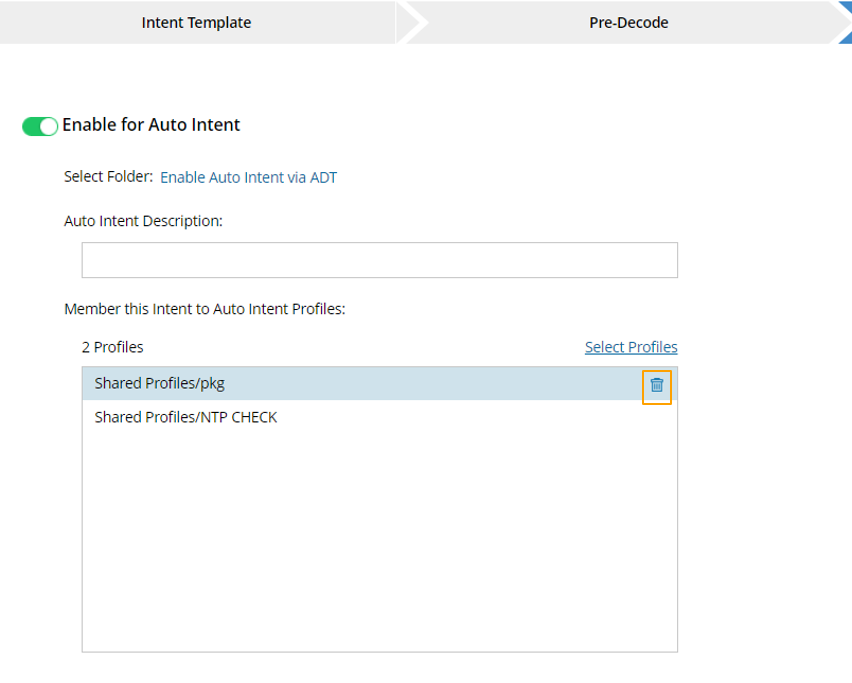Click the empty area inside the profiles list
This screenshot has width=852, height=683.
[x=379, y=540]
